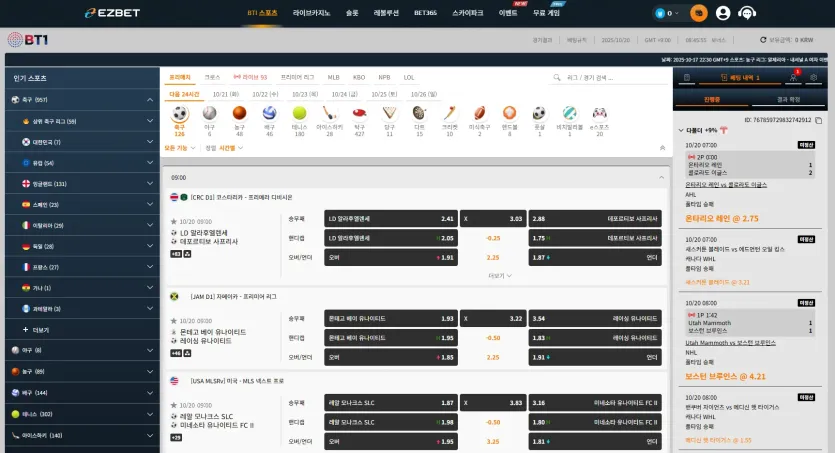Click the orange wallet icon in header
This screenshot has height=453, width=835.
coord(699,13)
